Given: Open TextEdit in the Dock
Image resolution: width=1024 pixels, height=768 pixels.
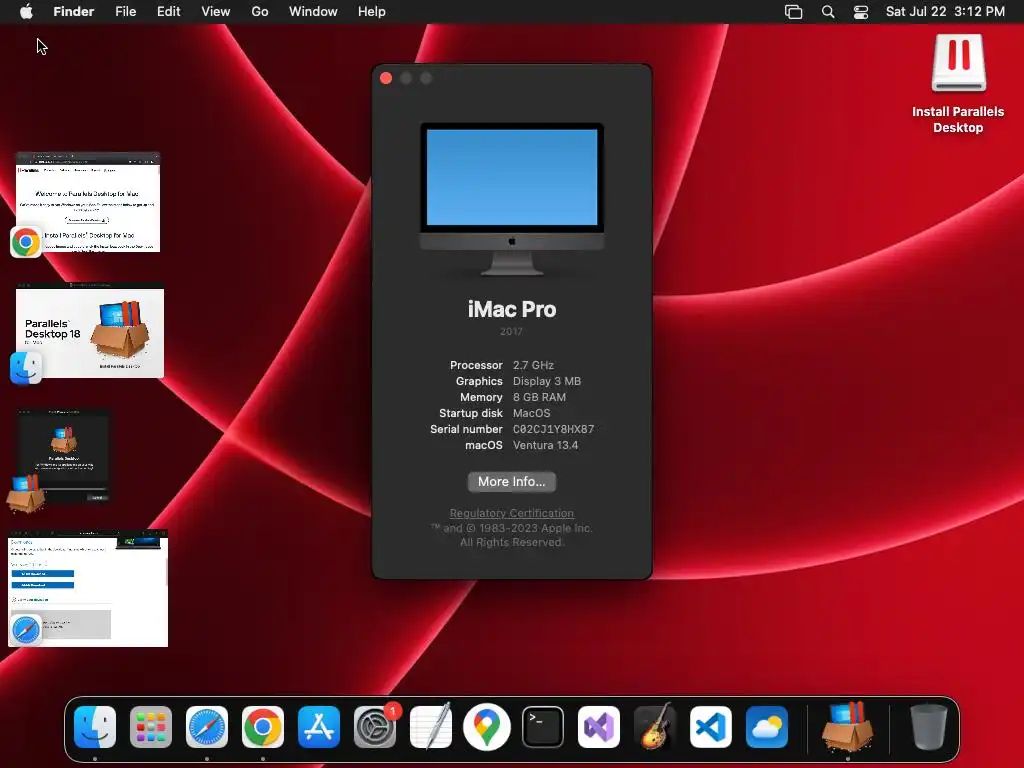Looking at the screenshot, I should [x=431, y=727].
